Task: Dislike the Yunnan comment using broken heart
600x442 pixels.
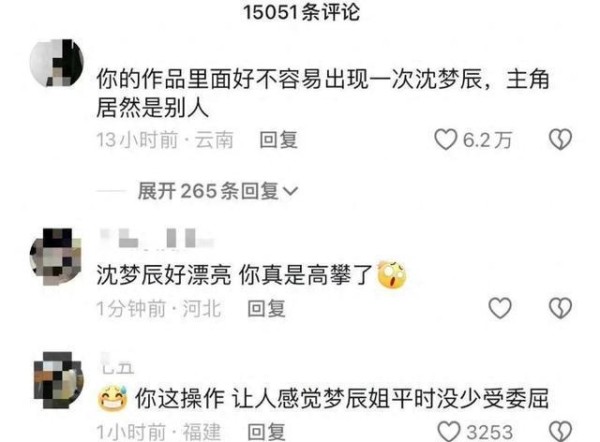Action: pyautogui.click(x=560, y=139)
